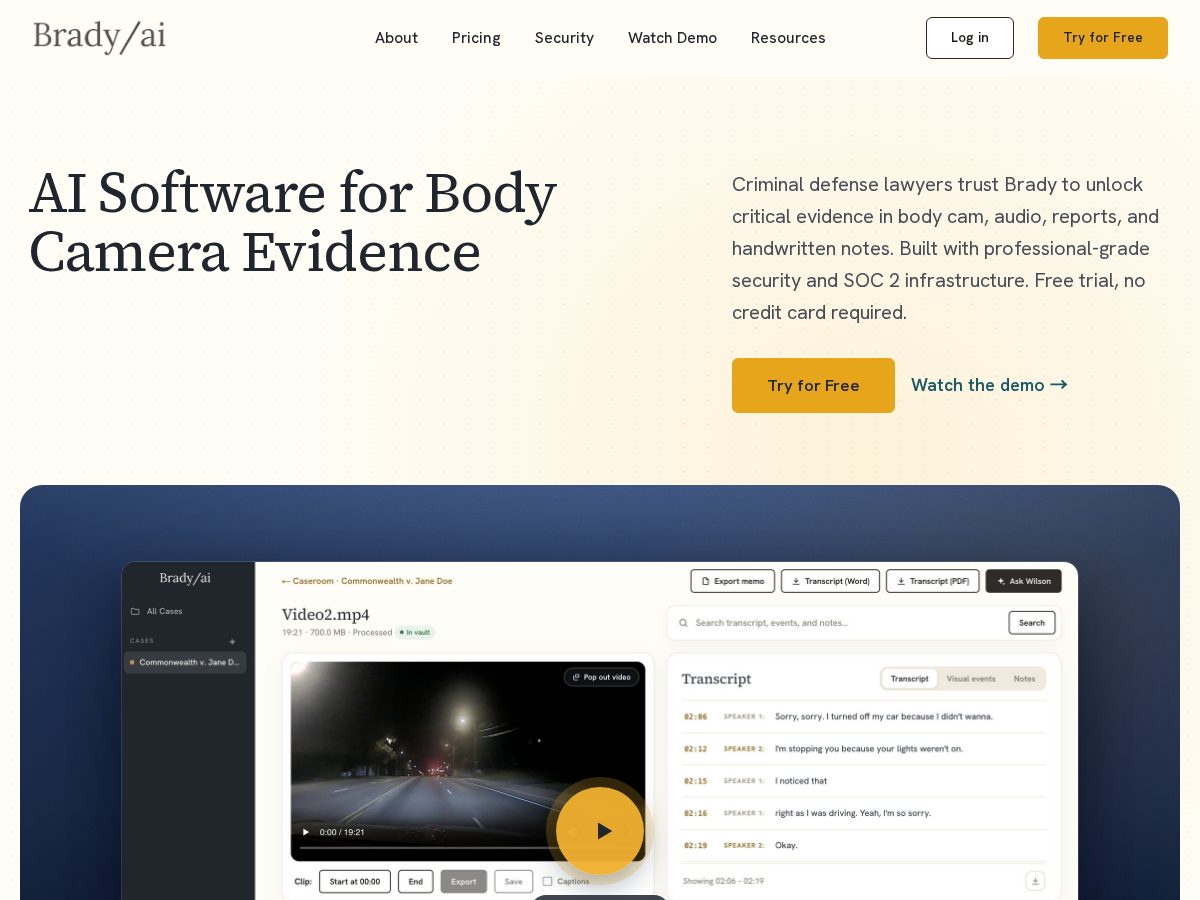Open Ask Wilson assistant

point(1024,581)
